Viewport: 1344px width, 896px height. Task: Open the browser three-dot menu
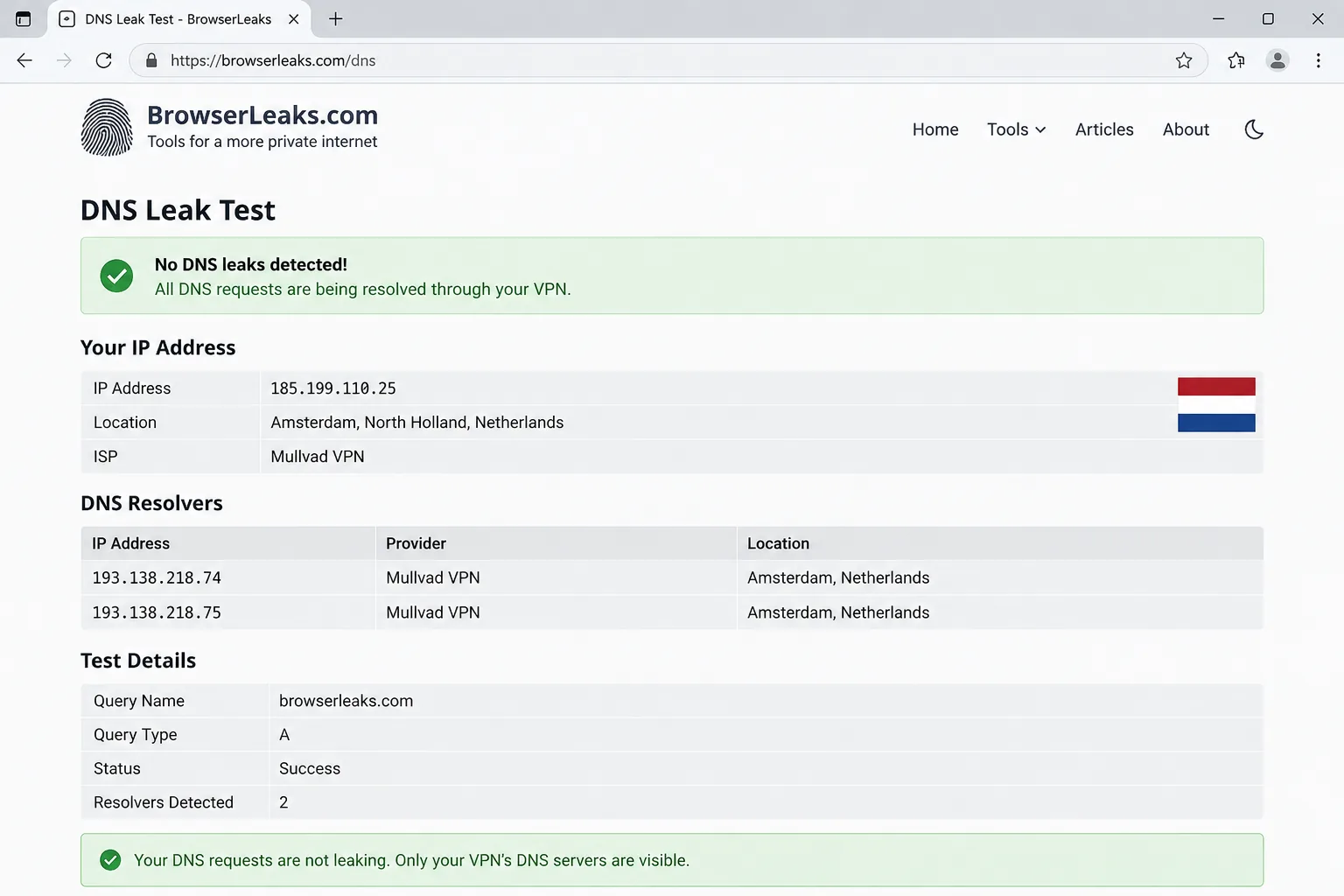tap(1319, 60)
